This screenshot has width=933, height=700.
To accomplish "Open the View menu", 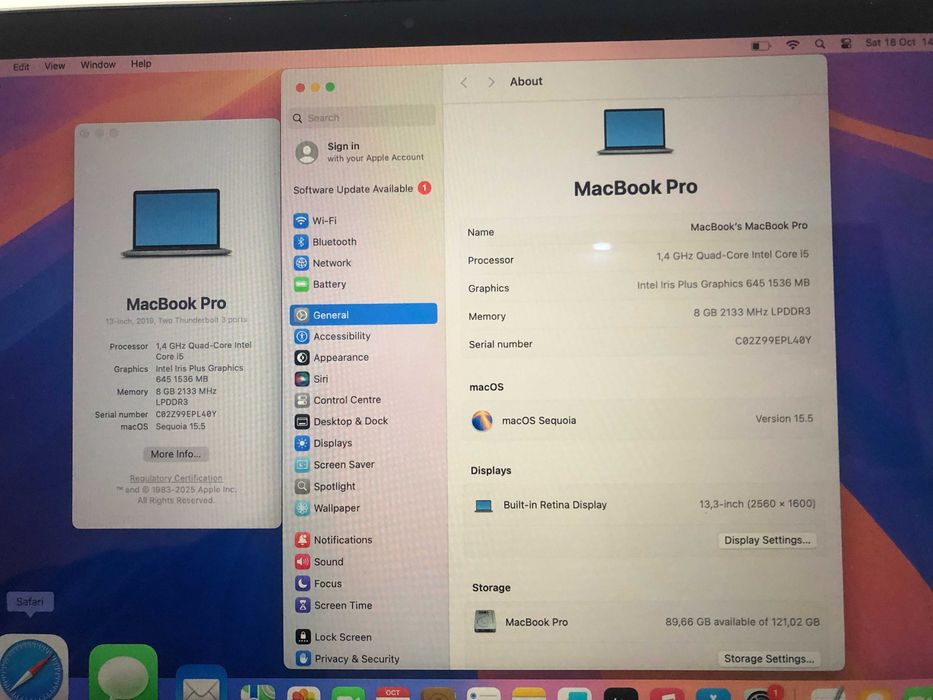I will tap(55, 65).
